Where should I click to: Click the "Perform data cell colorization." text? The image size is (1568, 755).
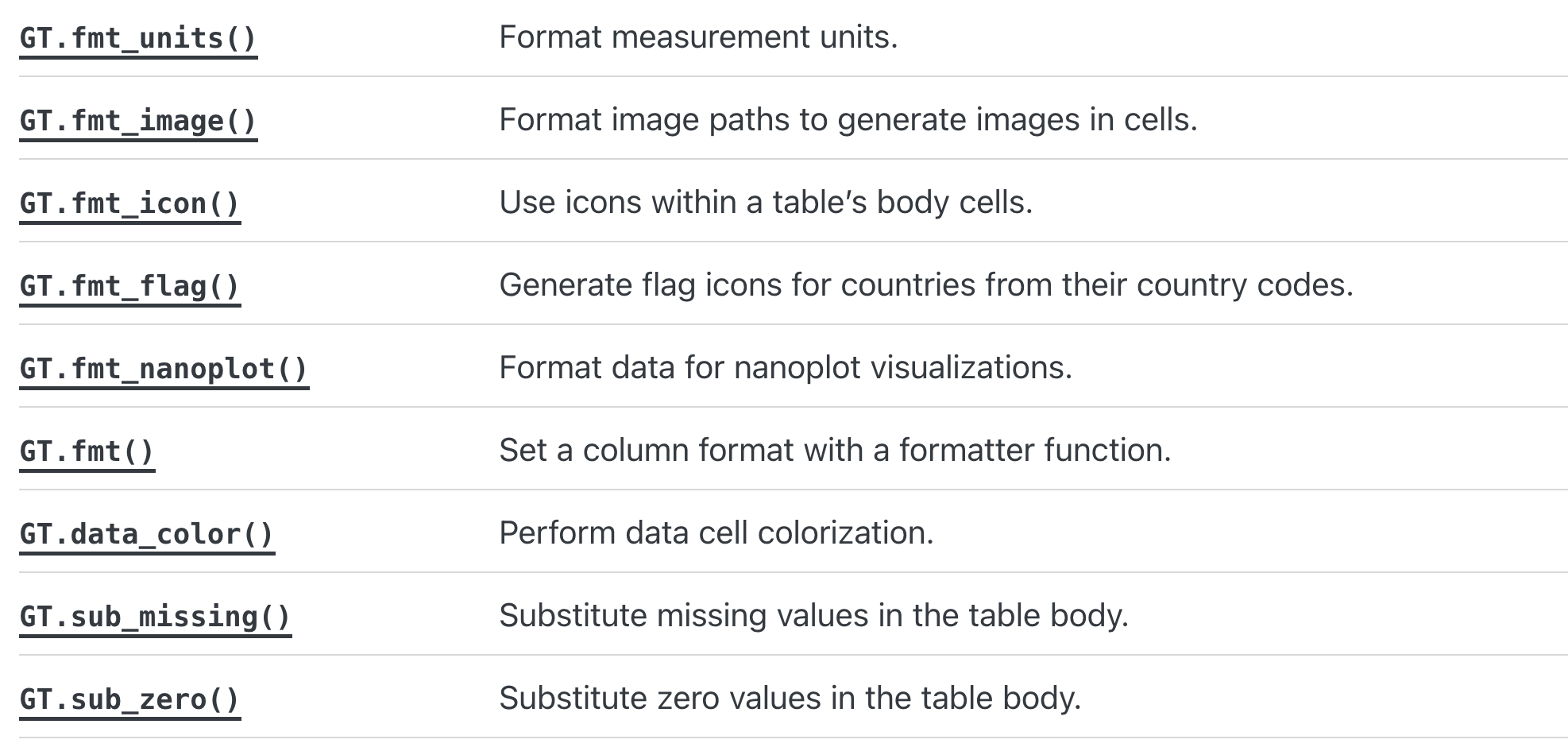click(x=716, y=533)
